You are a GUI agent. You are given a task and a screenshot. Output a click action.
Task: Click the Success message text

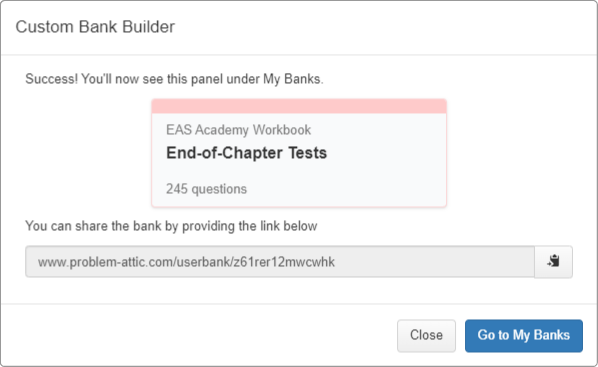[x=174, y=79]
